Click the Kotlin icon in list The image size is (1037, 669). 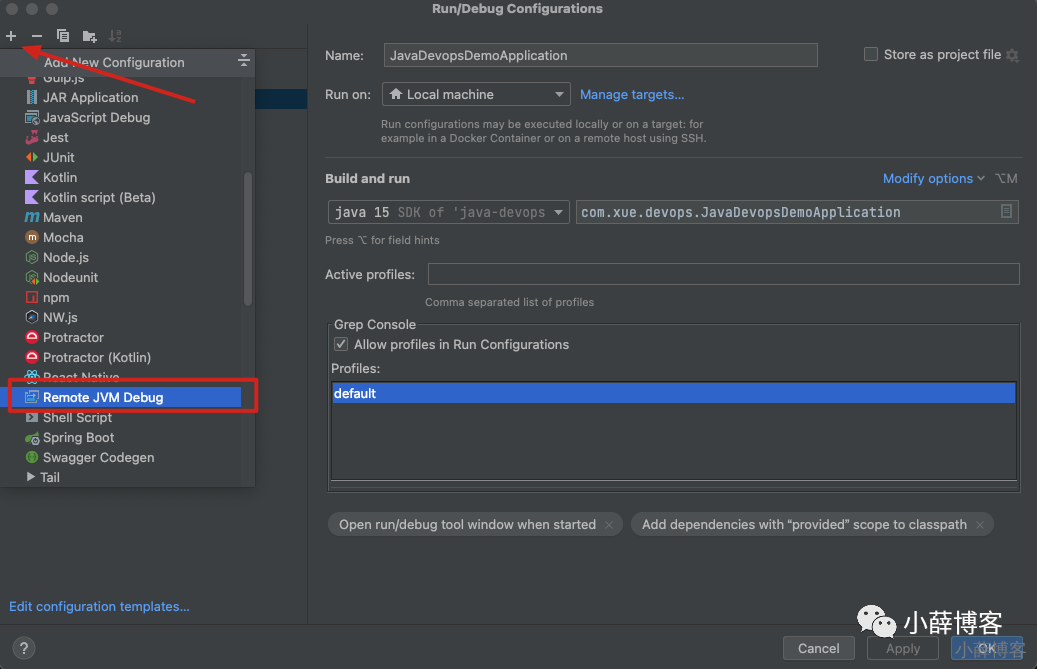[32, 177]
